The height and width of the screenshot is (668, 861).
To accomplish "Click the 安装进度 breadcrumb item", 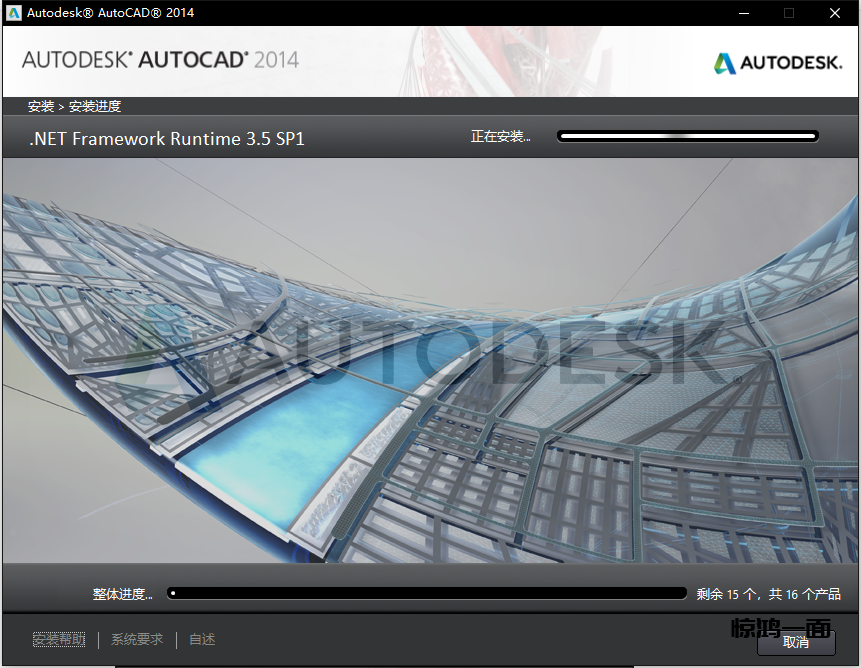I will pos(95,106).
